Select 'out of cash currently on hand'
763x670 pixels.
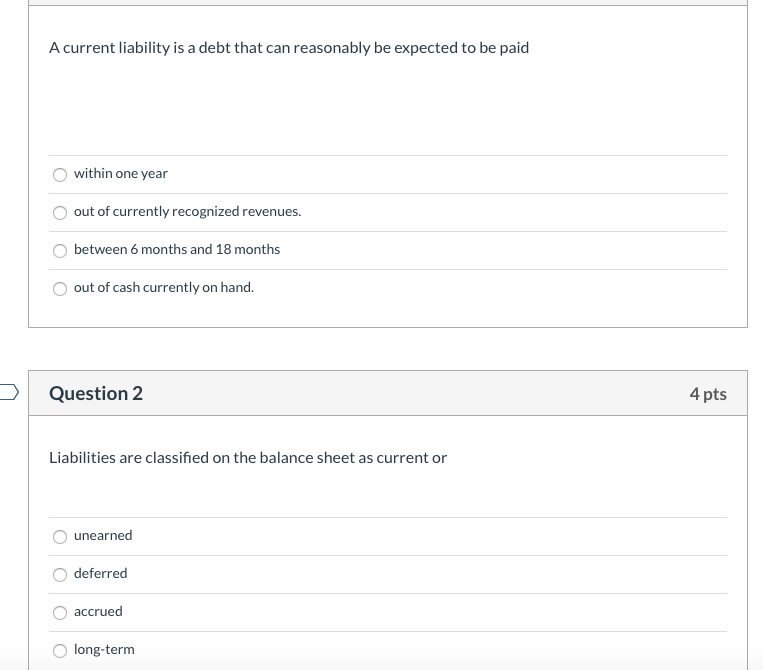pyautogui.click(x=60, y=289)
